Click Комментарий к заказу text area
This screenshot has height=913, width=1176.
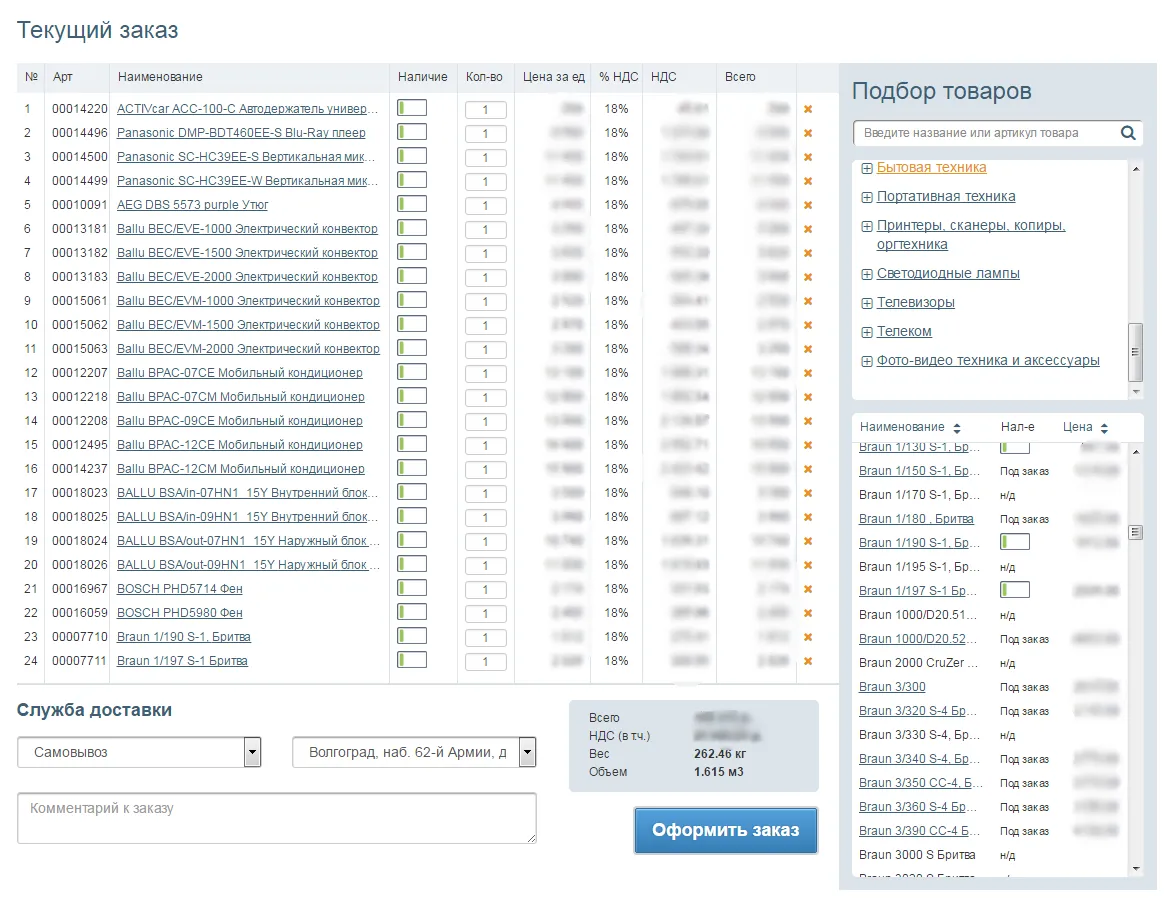[x=277, y=818]
